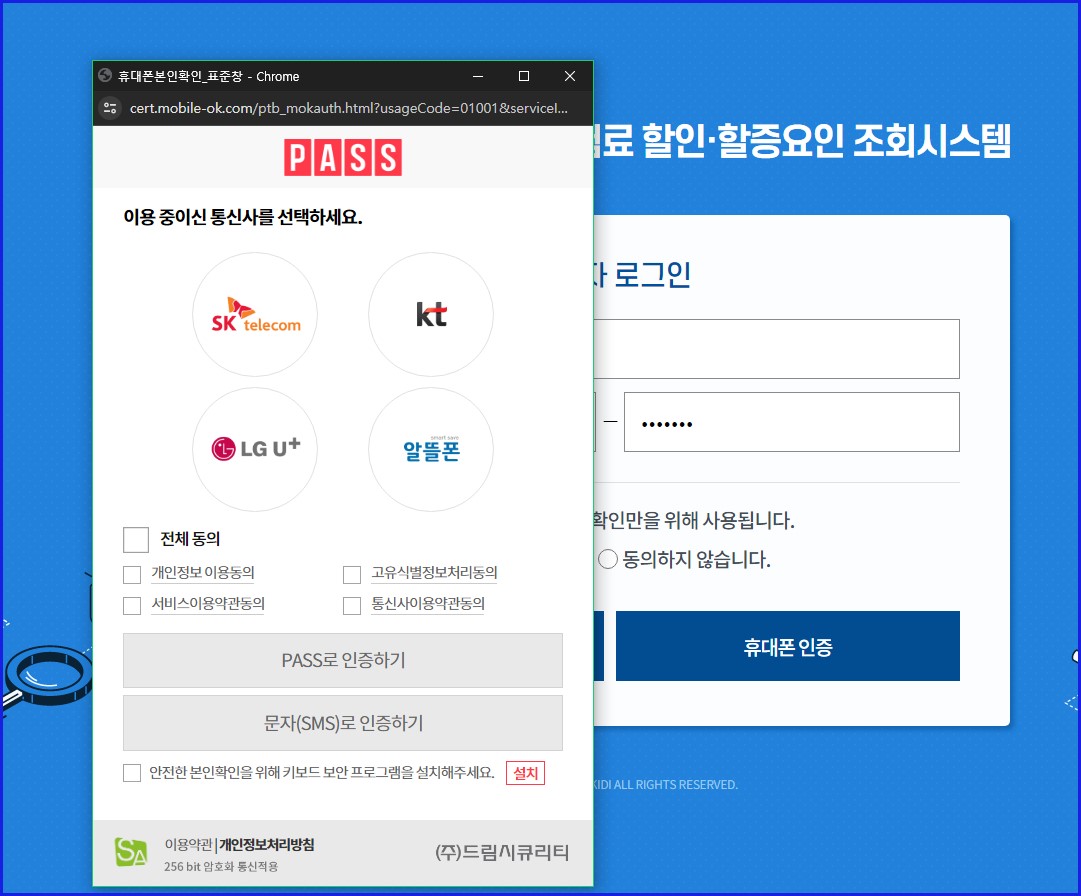The height and width of the screenshot is (896, 1081).
Task: Click the green SA security seal icon
Action: (x=131, y=853)
